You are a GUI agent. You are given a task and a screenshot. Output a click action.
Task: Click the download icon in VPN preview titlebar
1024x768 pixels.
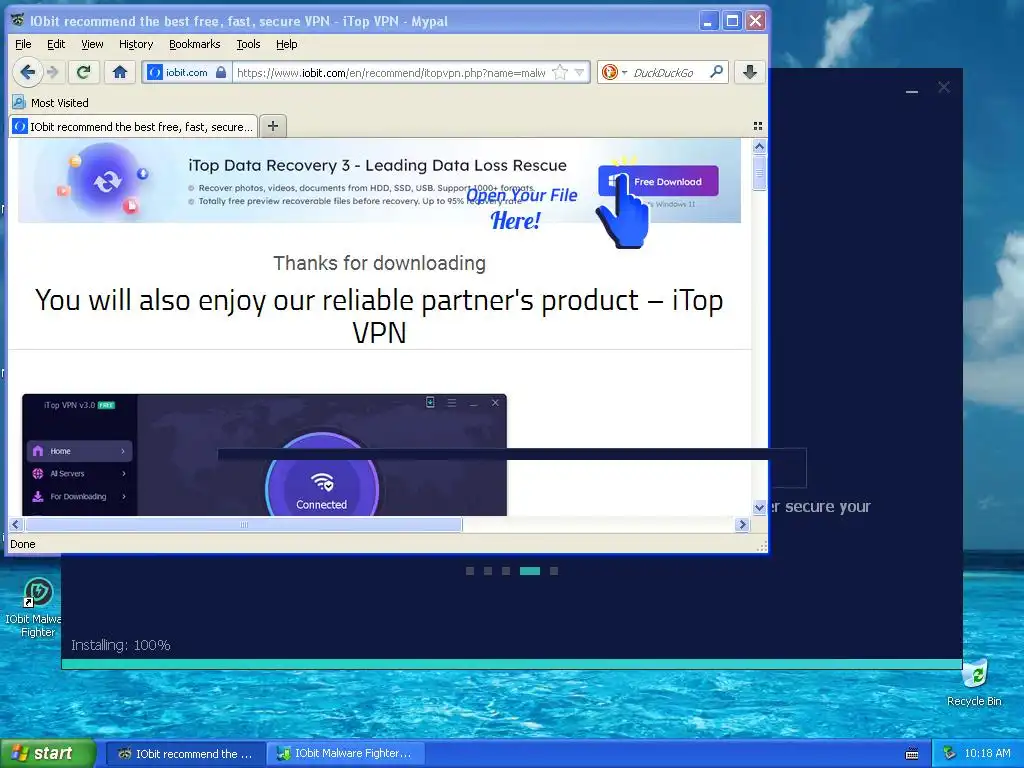430,402
